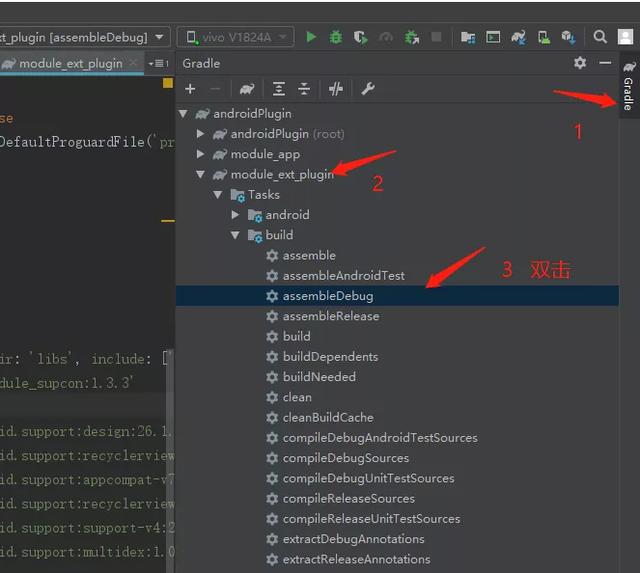Start debugging with the green bug icon
Viewport: 640px width, 573px height.
(x=336, y=37)
